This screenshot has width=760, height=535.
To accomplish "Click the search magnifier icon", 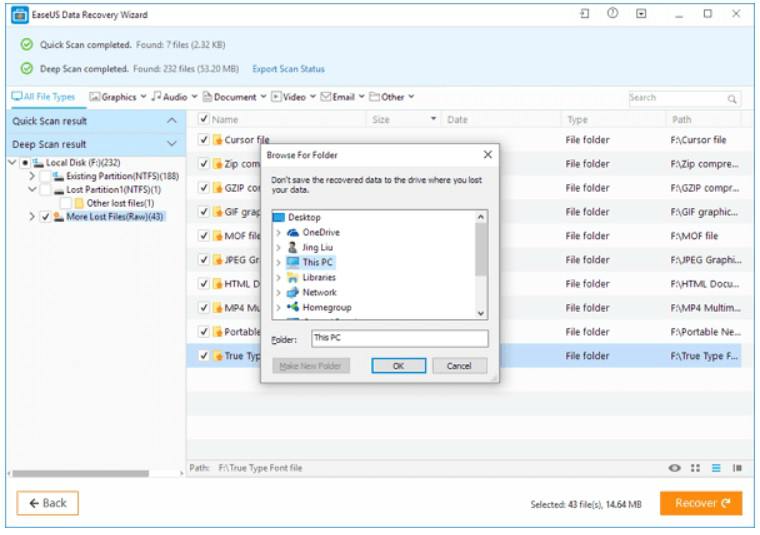I will (x=732, y=98).
